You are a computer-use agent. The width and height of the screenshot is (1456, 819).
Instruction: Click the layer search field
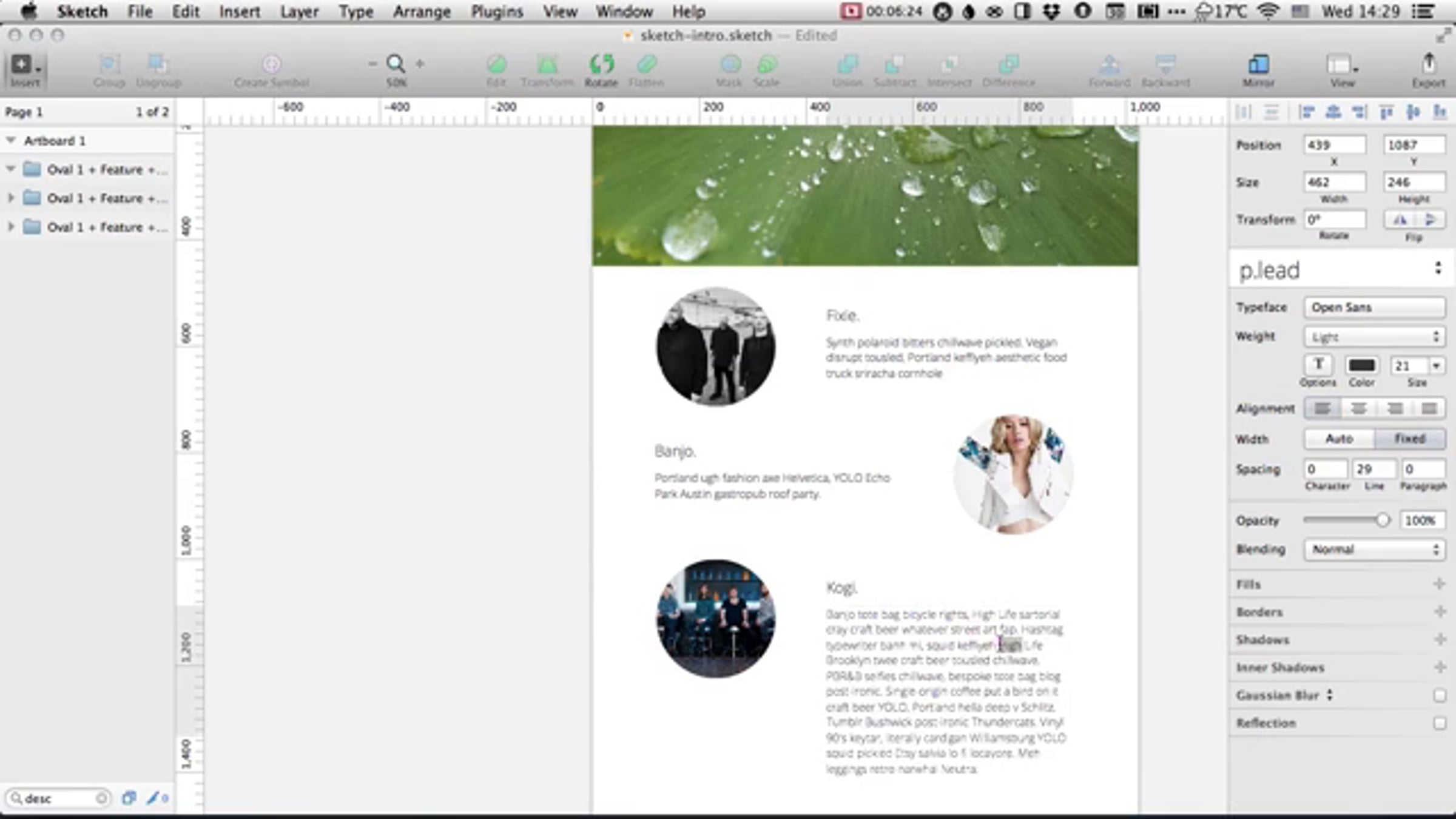pyautogui.click(x=58, y=798)
